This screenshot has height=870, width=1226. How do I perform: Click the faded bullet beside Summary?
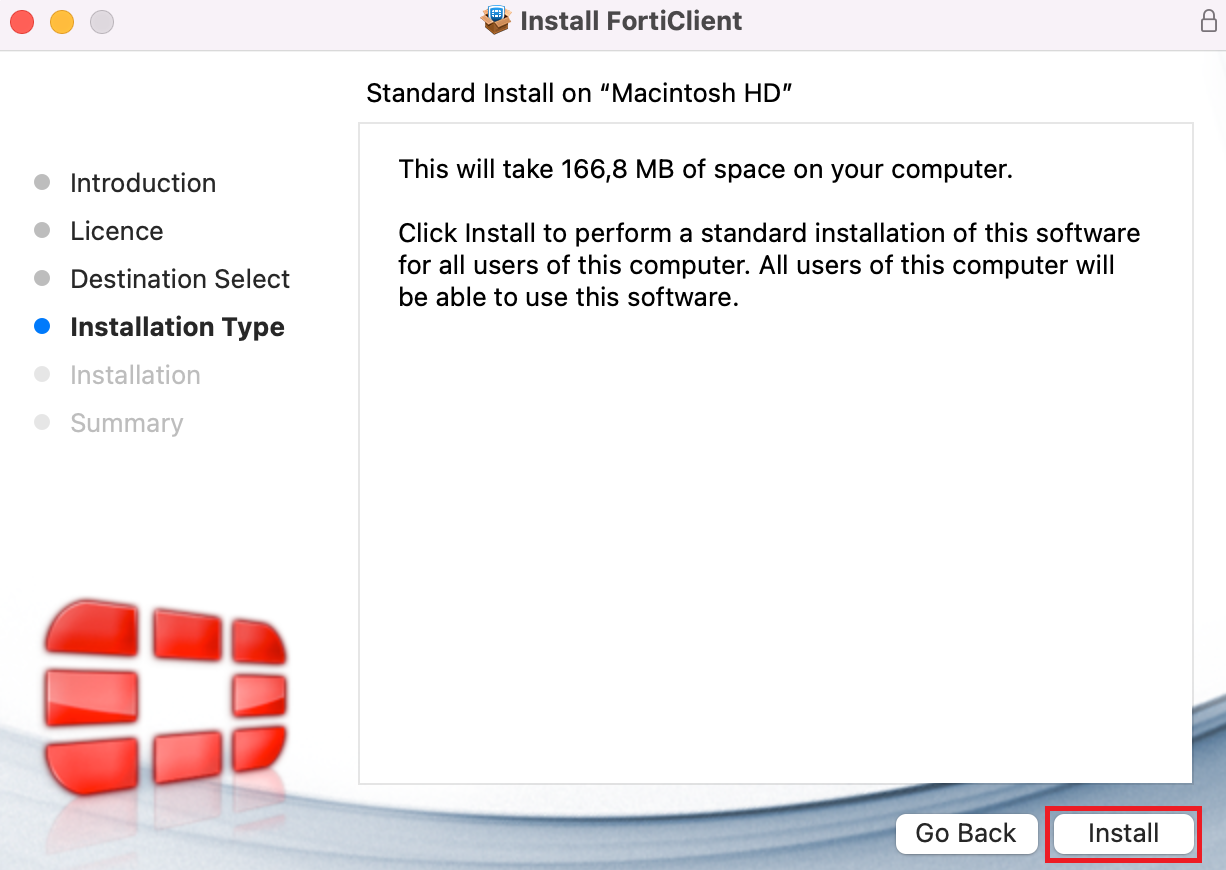pyautogui.click(x=42, y=423)
